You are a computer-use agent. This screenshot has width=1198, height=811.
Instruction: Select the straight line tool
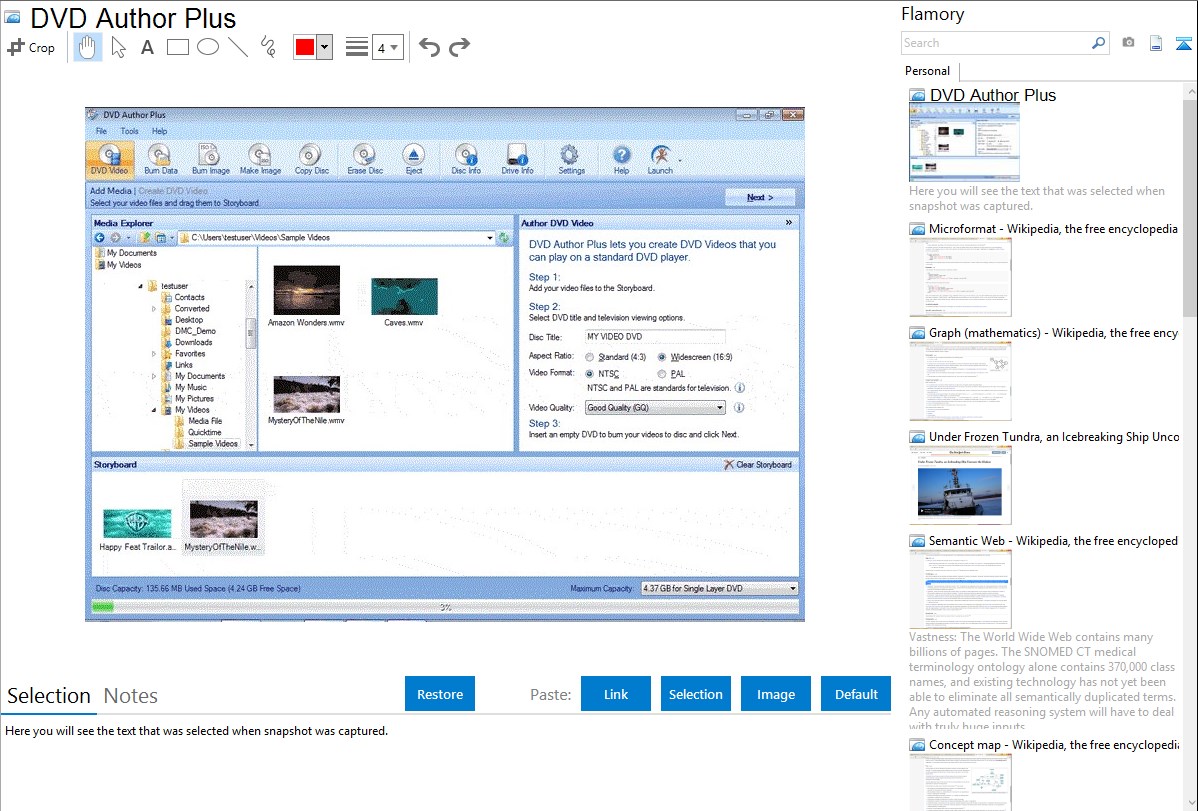coord(238,47)
